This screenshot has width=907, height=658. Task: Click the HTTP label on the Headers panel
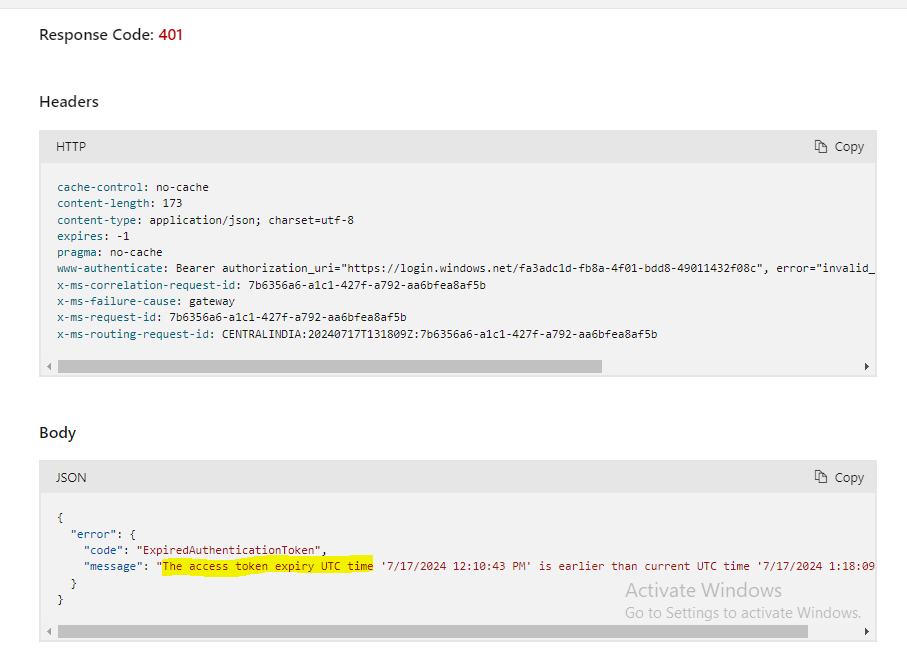coord(70,146)
